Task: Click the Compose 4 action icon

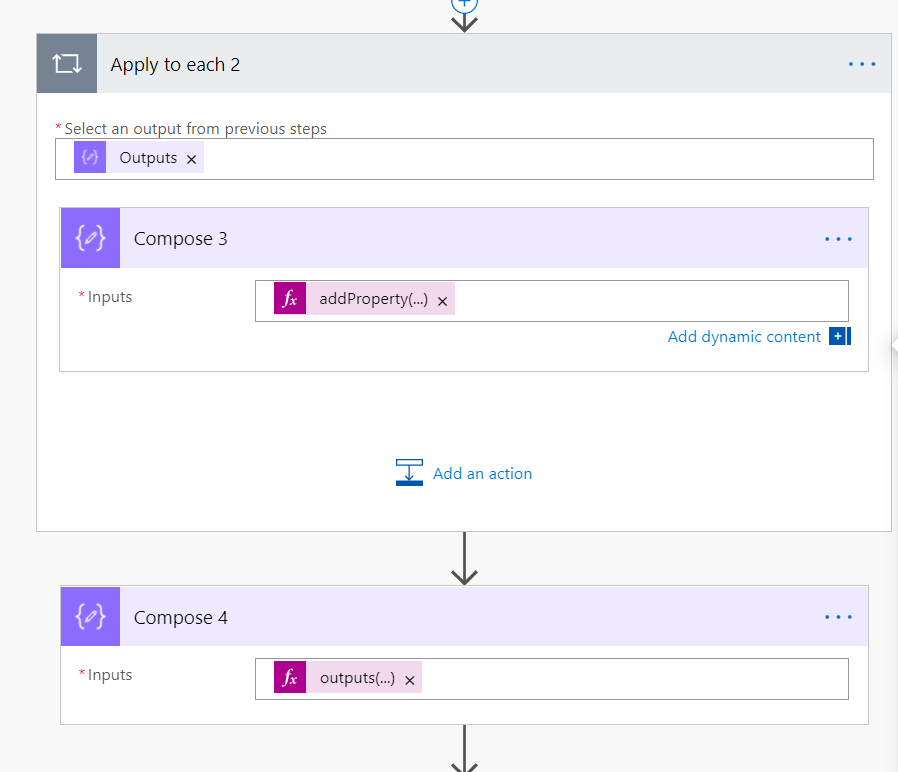Action: tap(90, 616)
